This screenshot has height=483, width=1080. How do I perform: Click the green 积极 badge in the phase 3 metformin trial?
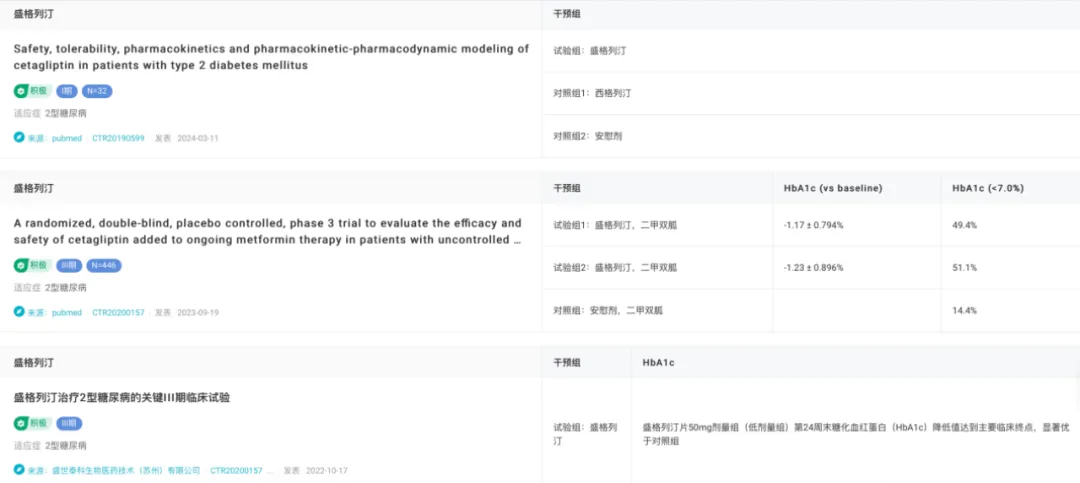click(31, 266)
